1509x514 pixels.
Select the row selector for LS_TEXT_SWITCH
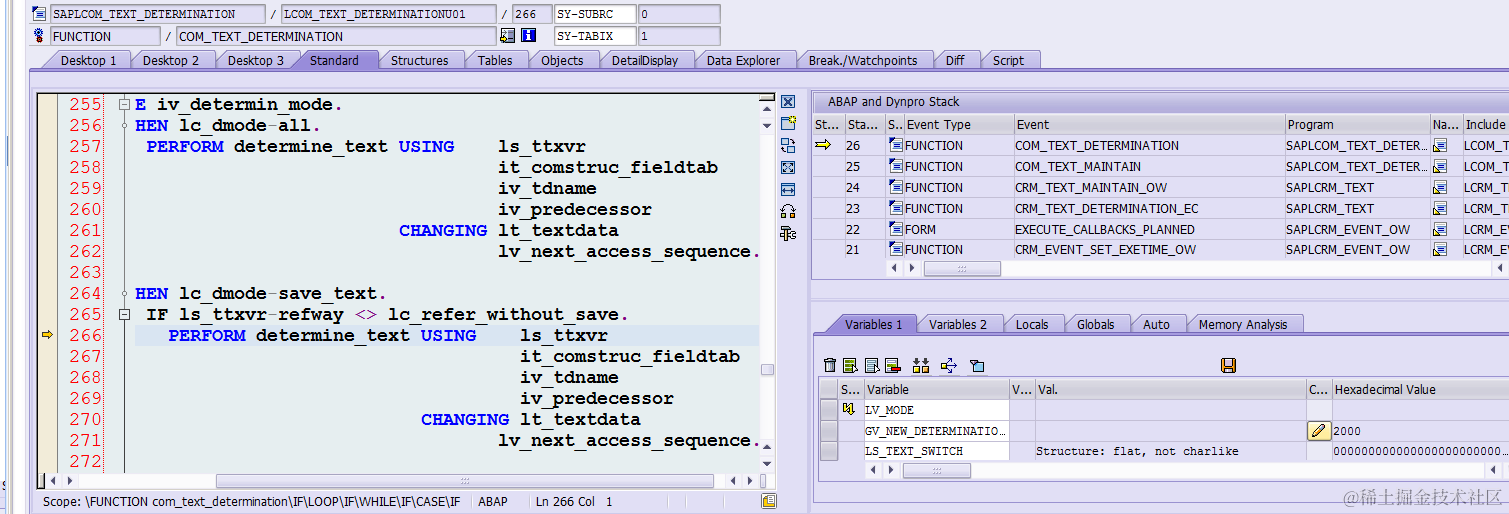(829, 451)
